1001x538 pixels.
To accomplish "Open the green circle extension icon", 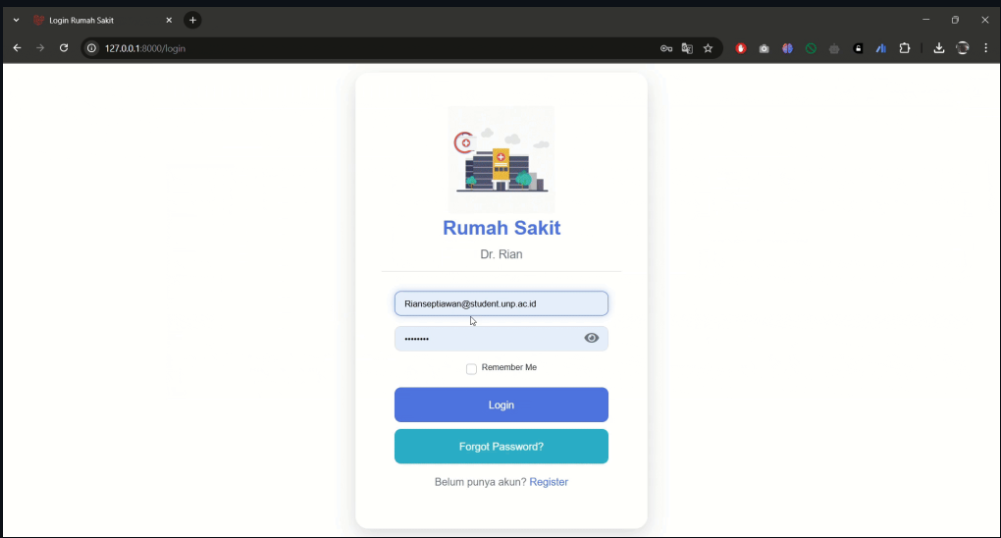I will coord(811,49).
